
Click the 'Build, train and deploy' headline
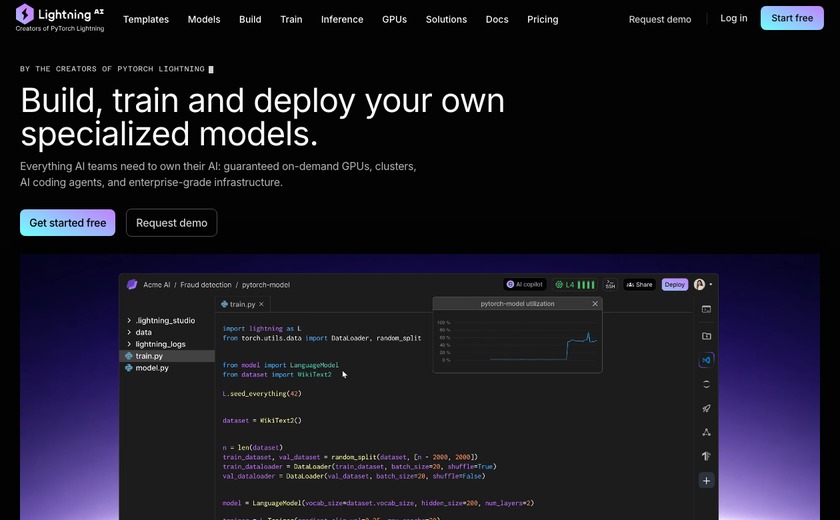tap(262, 117)
